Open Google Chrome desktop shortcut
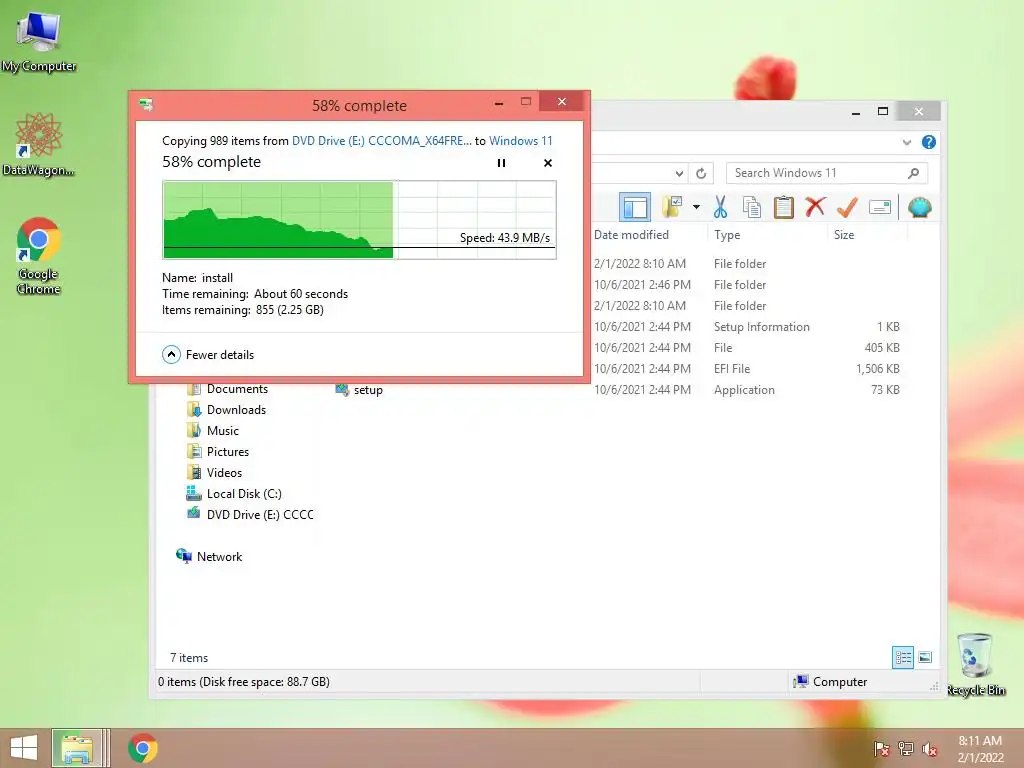 (x=39, y=256)
